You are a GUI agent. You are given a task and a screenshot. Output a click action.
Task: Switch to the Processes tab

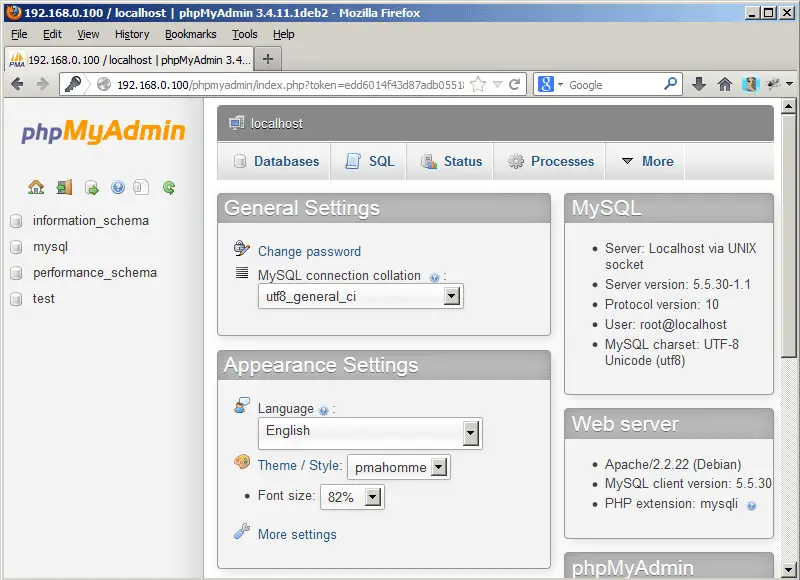click(549, 161)
